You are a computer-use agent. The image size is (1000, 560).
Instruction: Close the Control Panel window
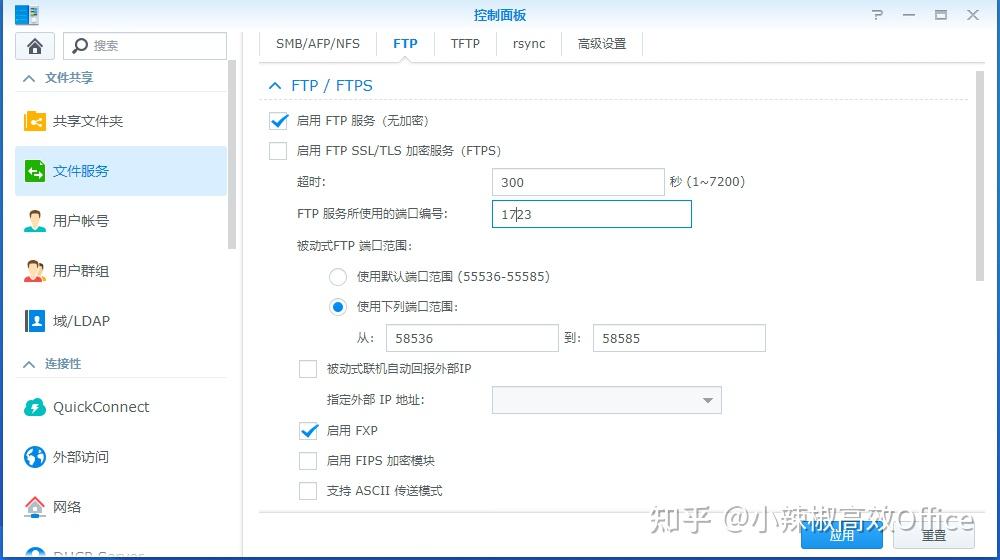click(x=973, y=15)
